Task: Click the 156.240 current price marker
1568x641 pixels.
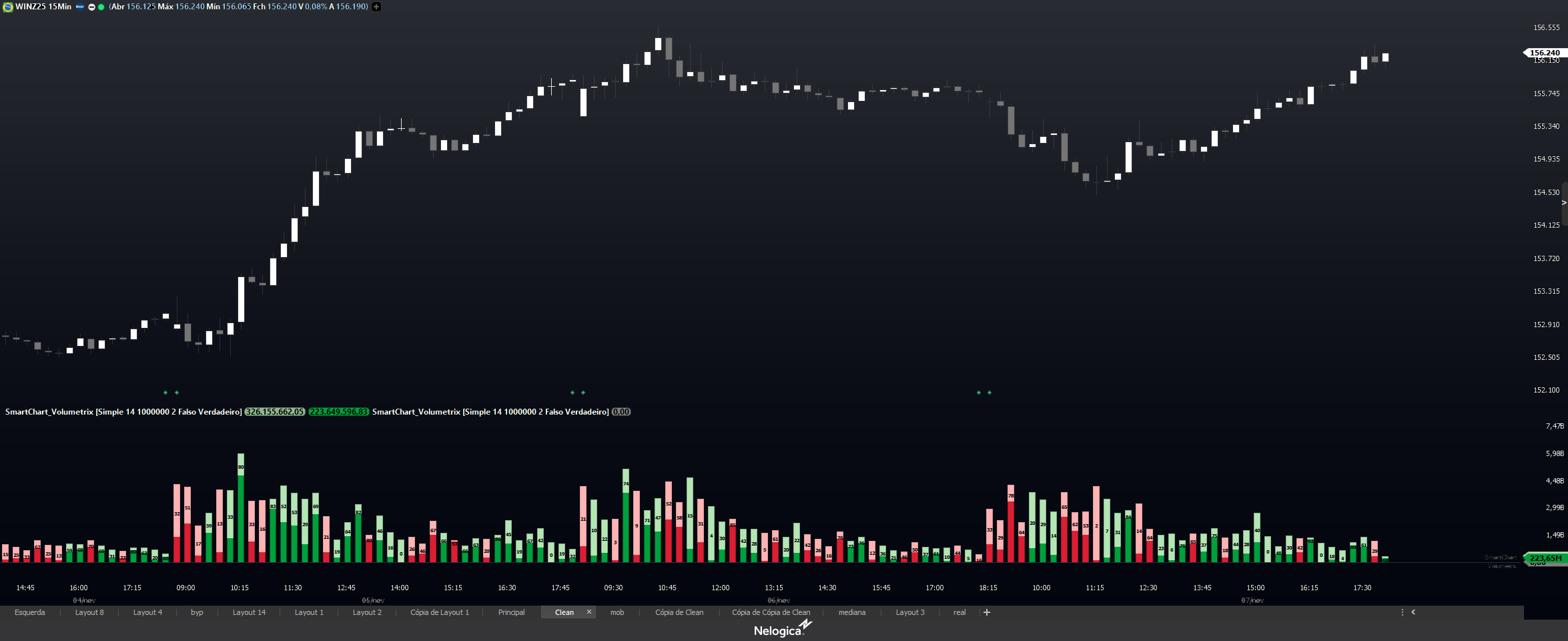Action: coord(1544,53)
